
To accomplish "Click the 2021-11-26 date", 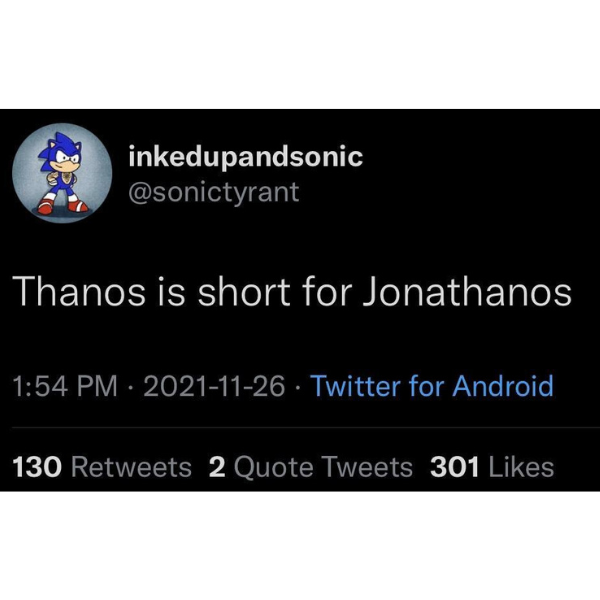I will (x=214, y=386).
